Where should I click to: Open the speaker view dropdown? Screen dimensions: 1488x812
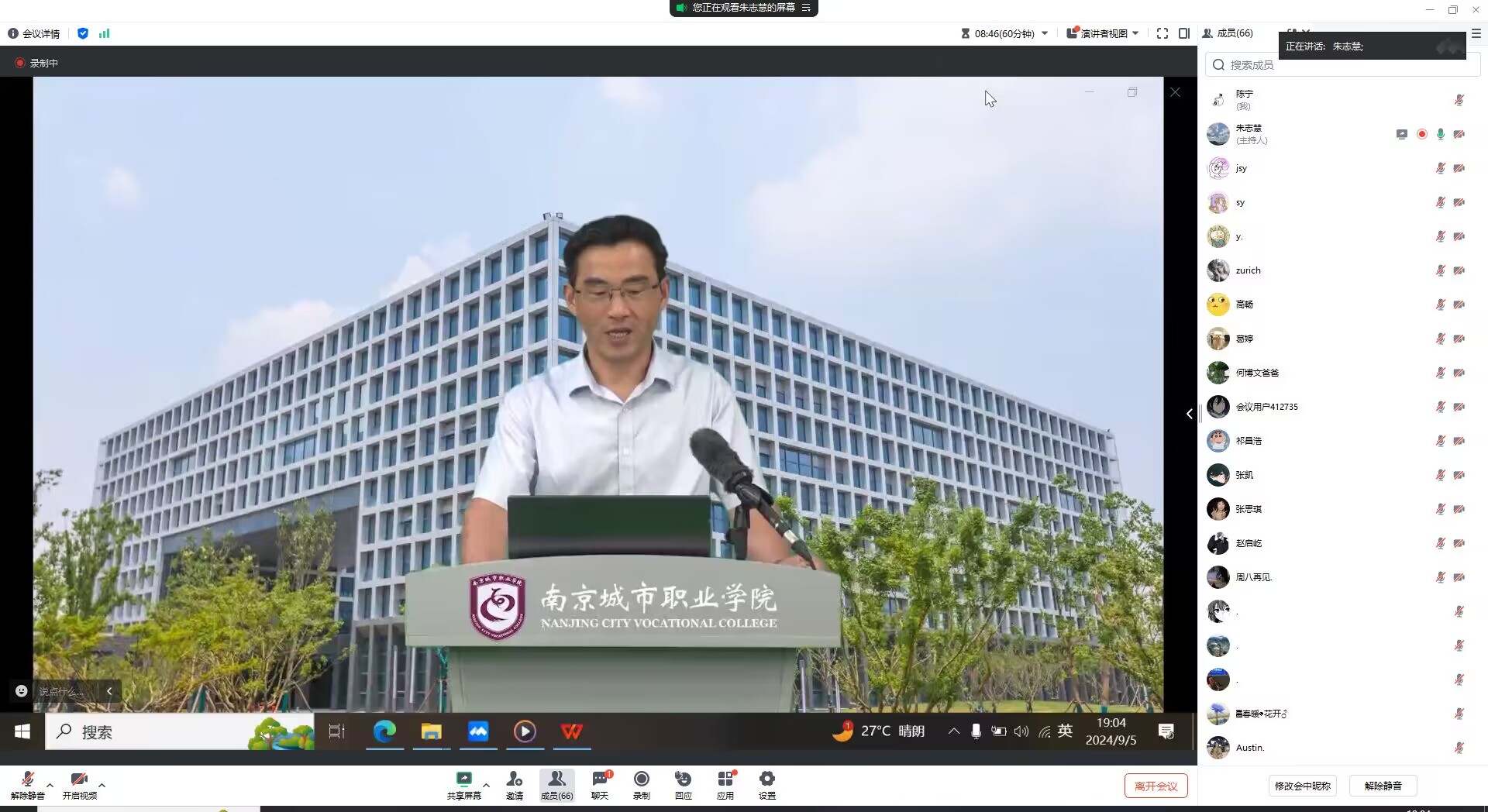pos(1103,33)
